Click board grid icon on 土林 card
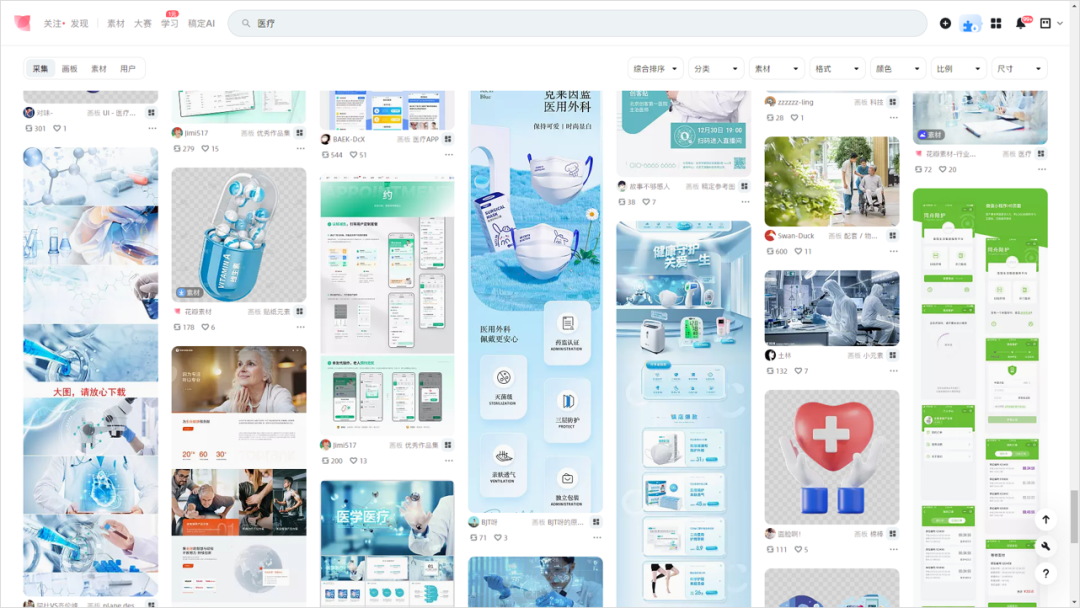This screenshot has width=1080, height=608. (x=893, y=355)
